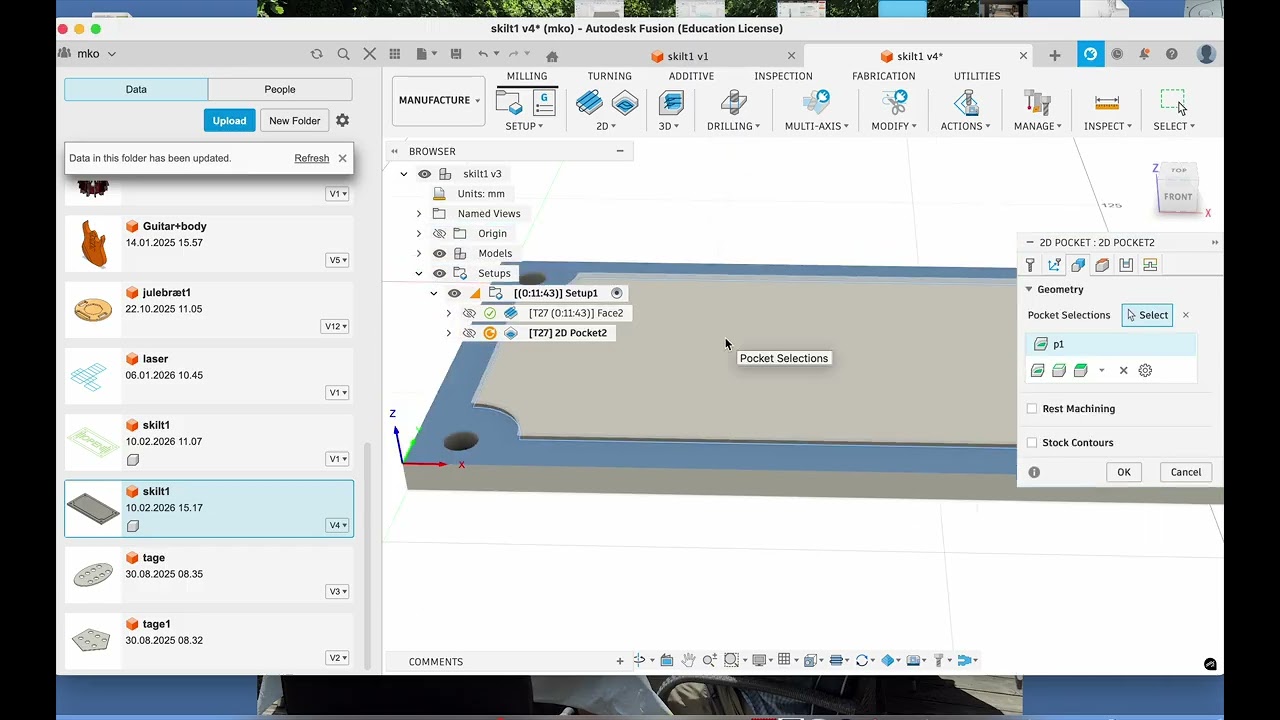Expand the Named Views tree node
The image size is (1280, 720).
(x=419, y=214)
